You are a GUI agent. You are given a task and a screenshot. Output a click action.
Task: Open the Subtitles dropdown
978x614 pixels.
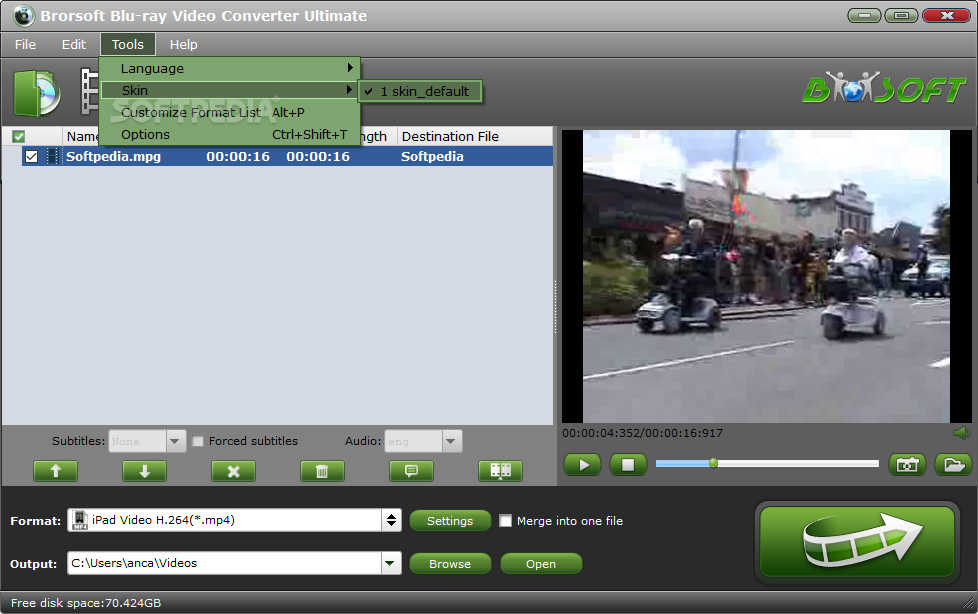click(175, 441)
